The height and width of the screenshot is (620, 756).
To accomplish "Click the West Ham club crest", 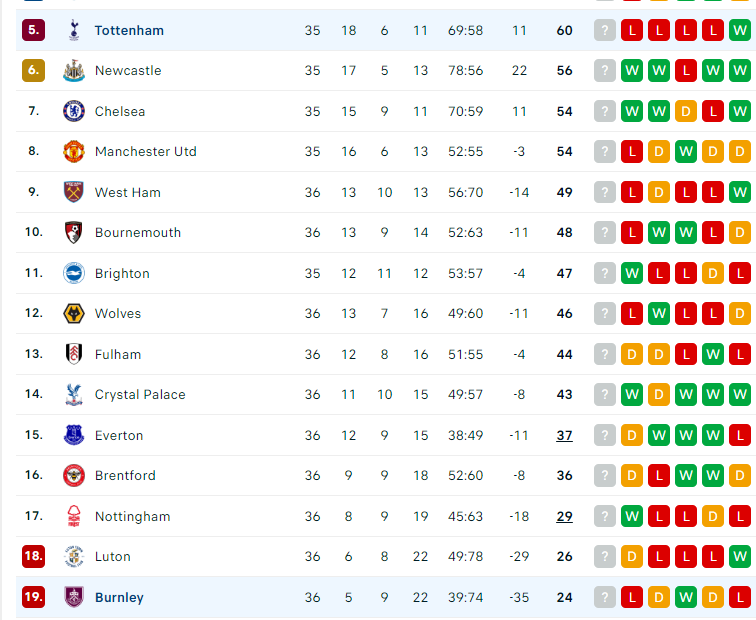I will [x=74, y=192].
